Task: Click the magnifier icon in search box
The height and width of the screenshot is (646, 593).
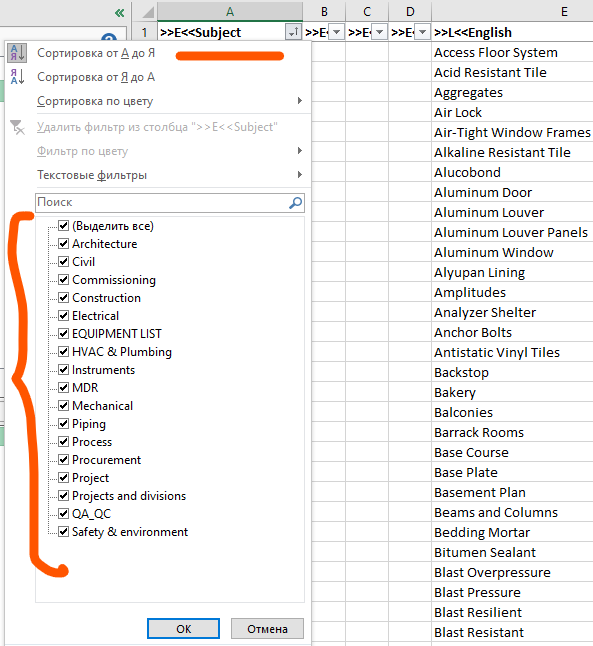Action: [295, 202]
